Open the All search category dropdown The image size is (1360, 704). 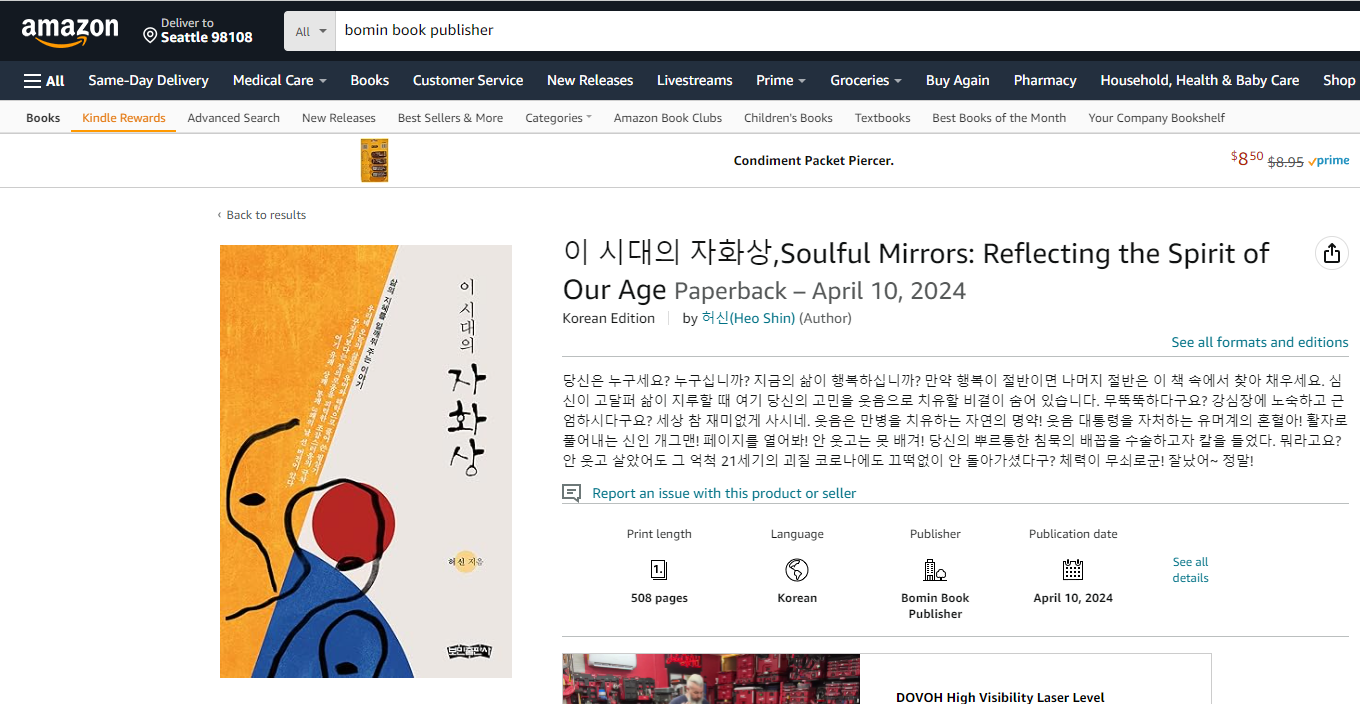tap(310, 31)
